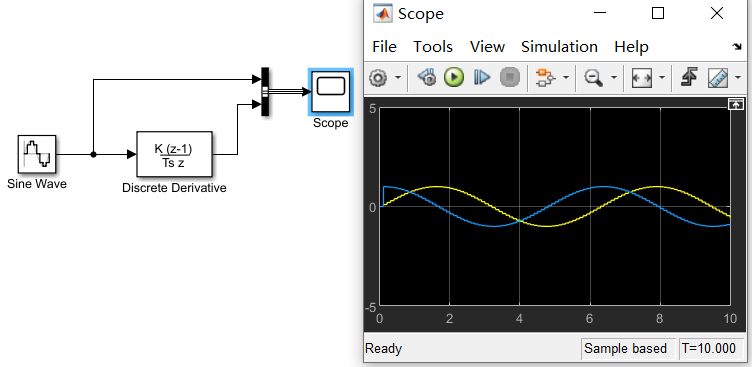Close the Scope window

click(717, 13)
